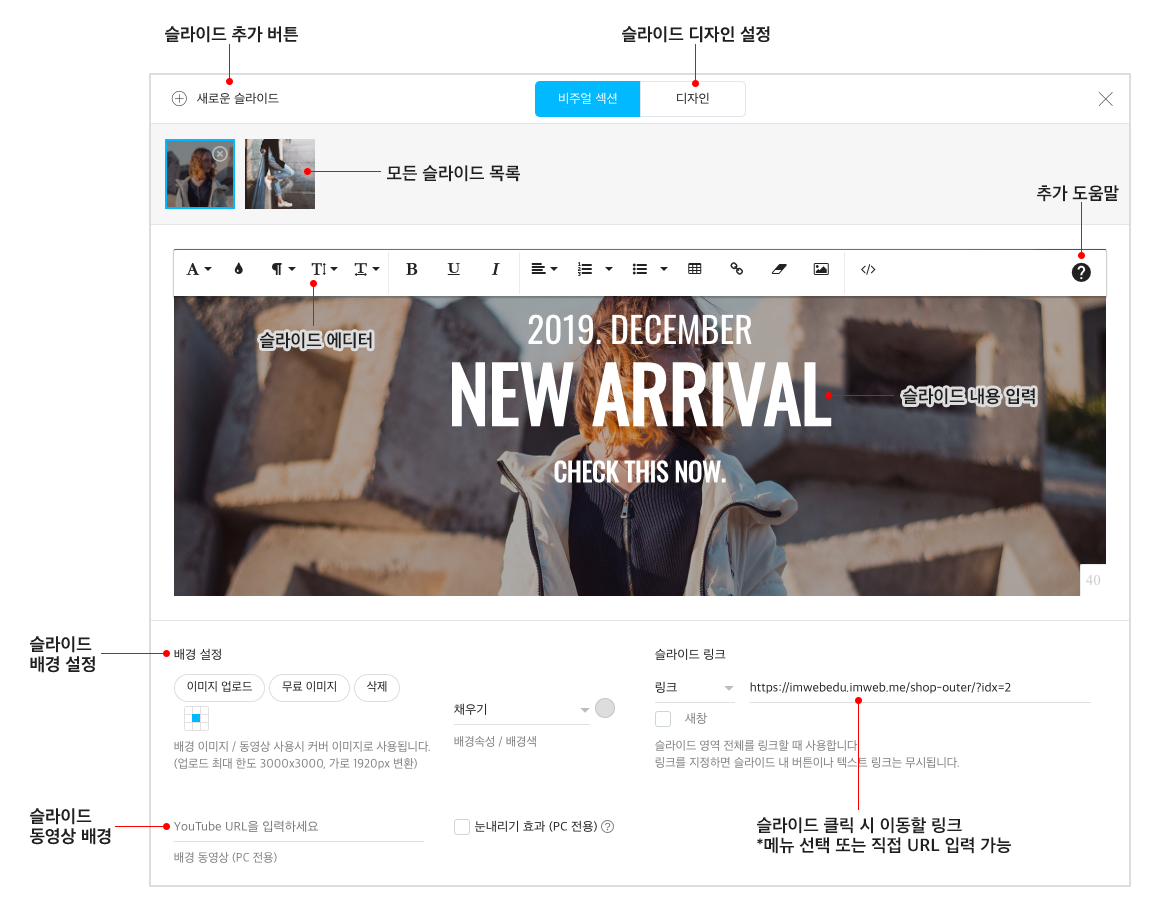Insert a table
This screenshot has height=920, width=1160.
(695, 269)
